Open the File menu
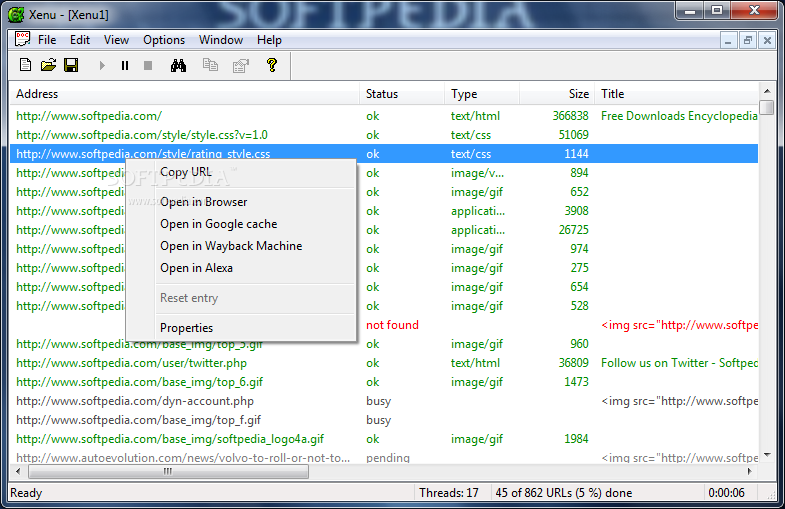 point(47,40)
